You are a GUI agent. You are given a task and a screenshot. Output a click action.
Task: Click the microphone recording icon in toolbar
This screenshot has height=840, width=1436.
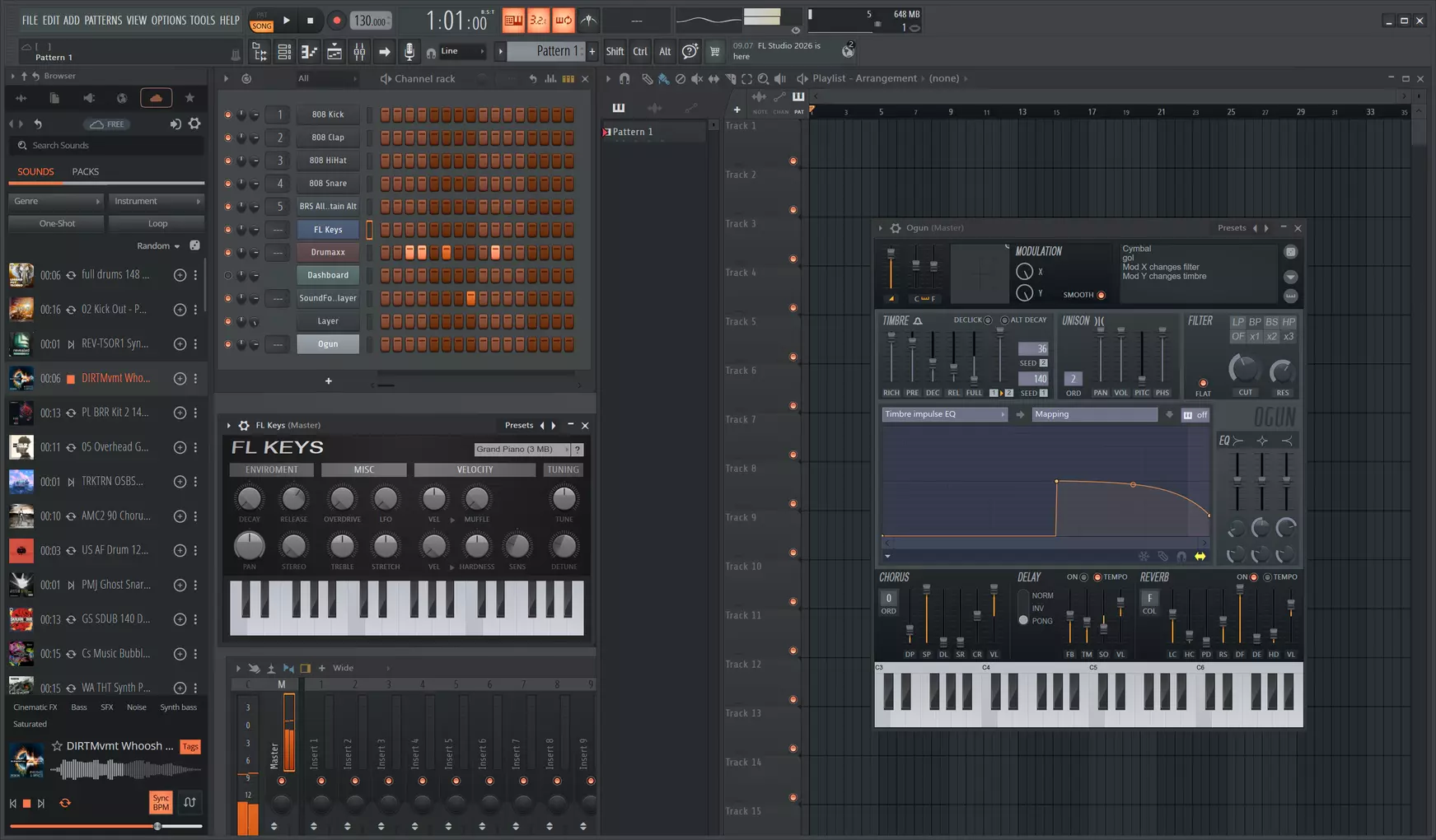(409, 52)
